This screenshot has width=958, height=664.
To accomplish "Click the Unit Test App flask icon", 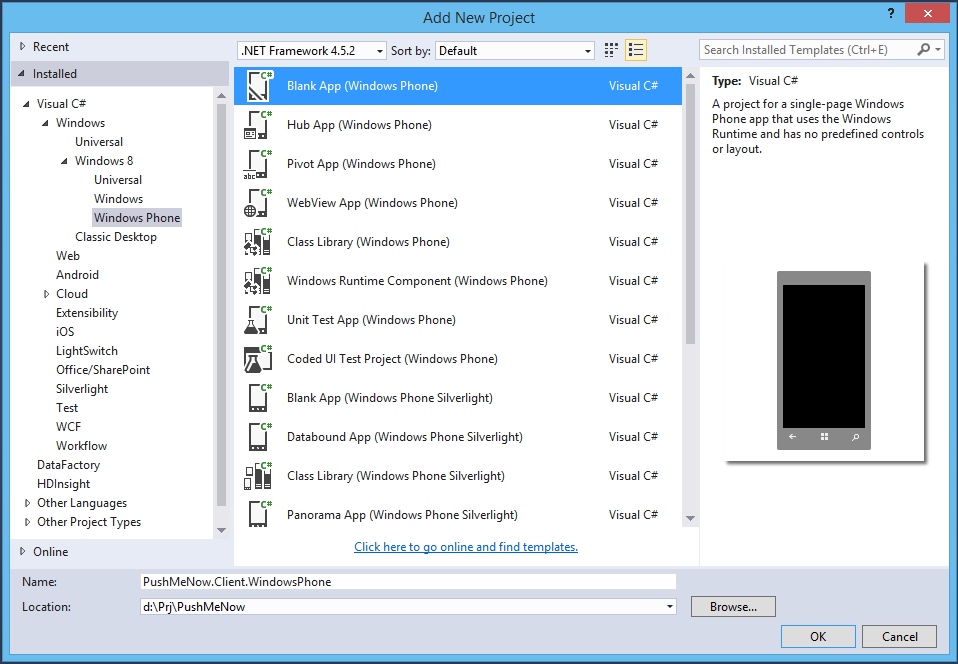I will click(258, 321).
